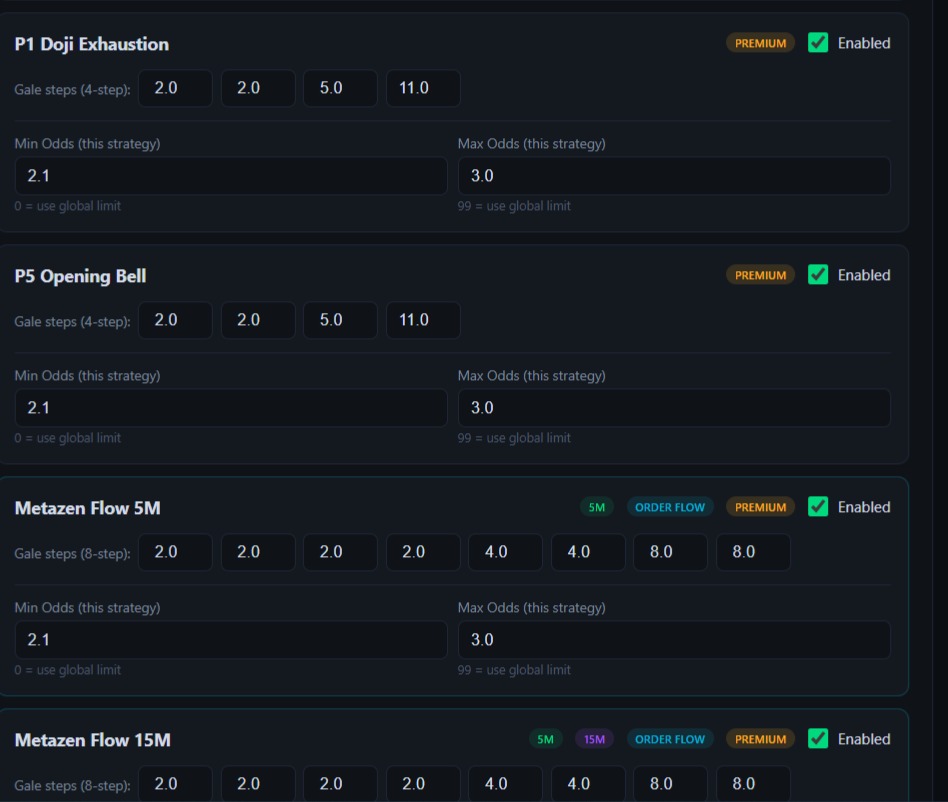The width and height of the screenshot is (948, 802).
Task: Focus Min Odds field in Metazen Flow 5M
Action: [231, 640]
